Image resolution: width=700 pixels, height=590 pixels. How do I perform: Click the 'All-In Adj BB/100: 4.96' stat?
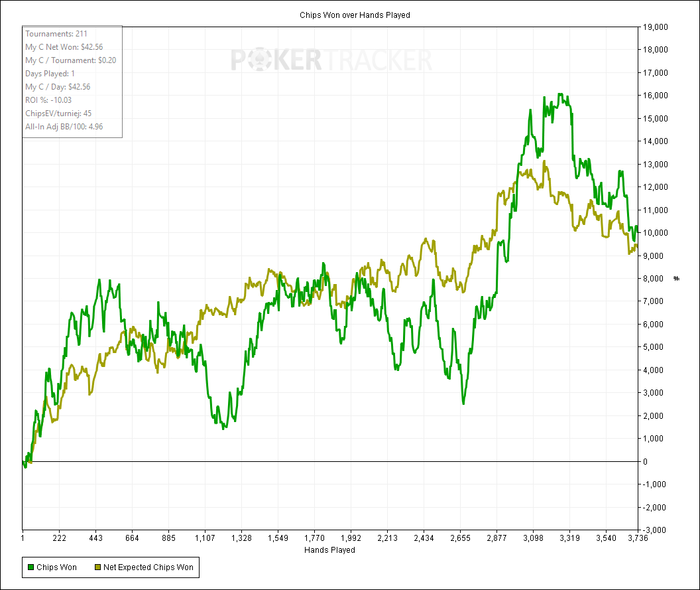click(64, 127)
